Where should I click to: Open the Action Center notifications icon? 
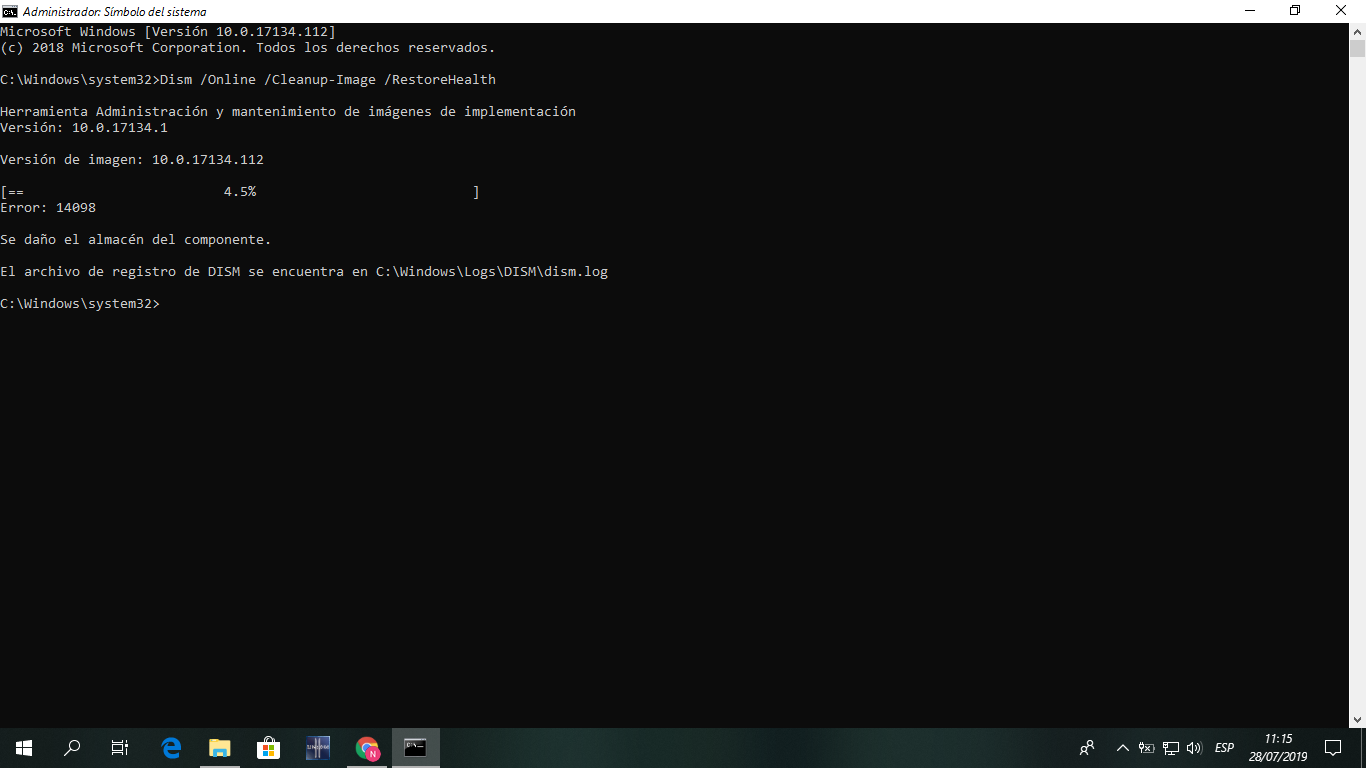[1333, 748]
